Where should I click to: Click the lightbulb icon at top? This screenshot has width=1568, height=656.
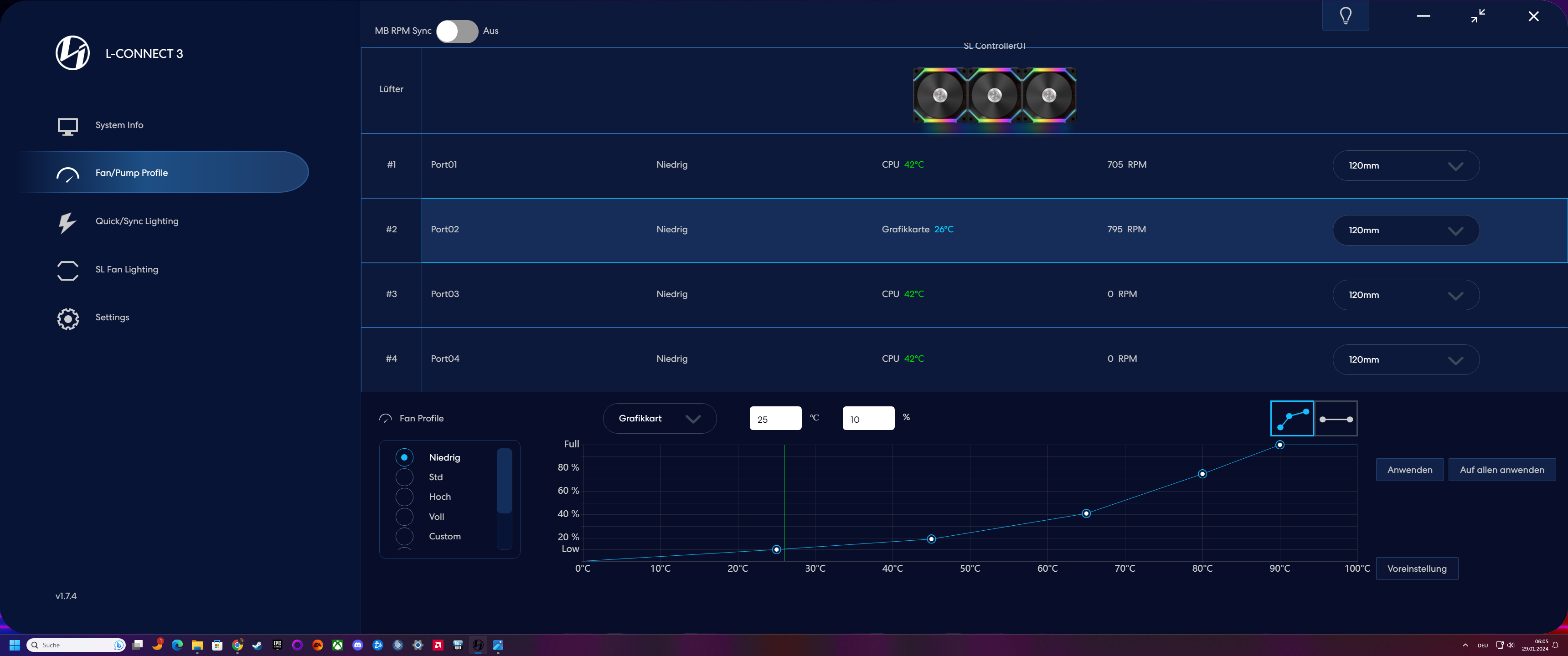pos(1345,15)
